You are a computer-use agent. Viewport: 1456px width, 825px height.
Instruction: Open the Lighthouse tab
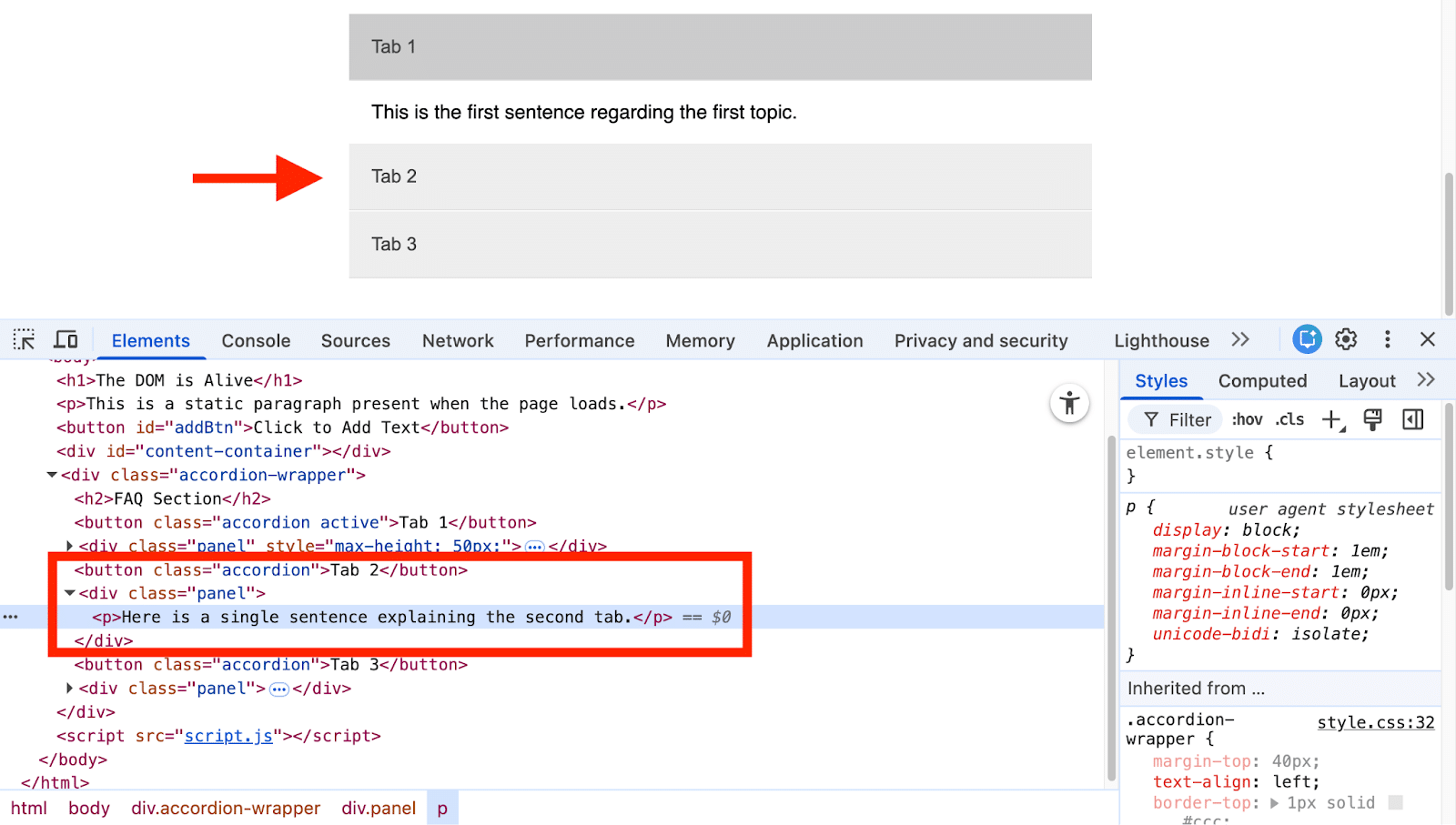coord(1161,341)
